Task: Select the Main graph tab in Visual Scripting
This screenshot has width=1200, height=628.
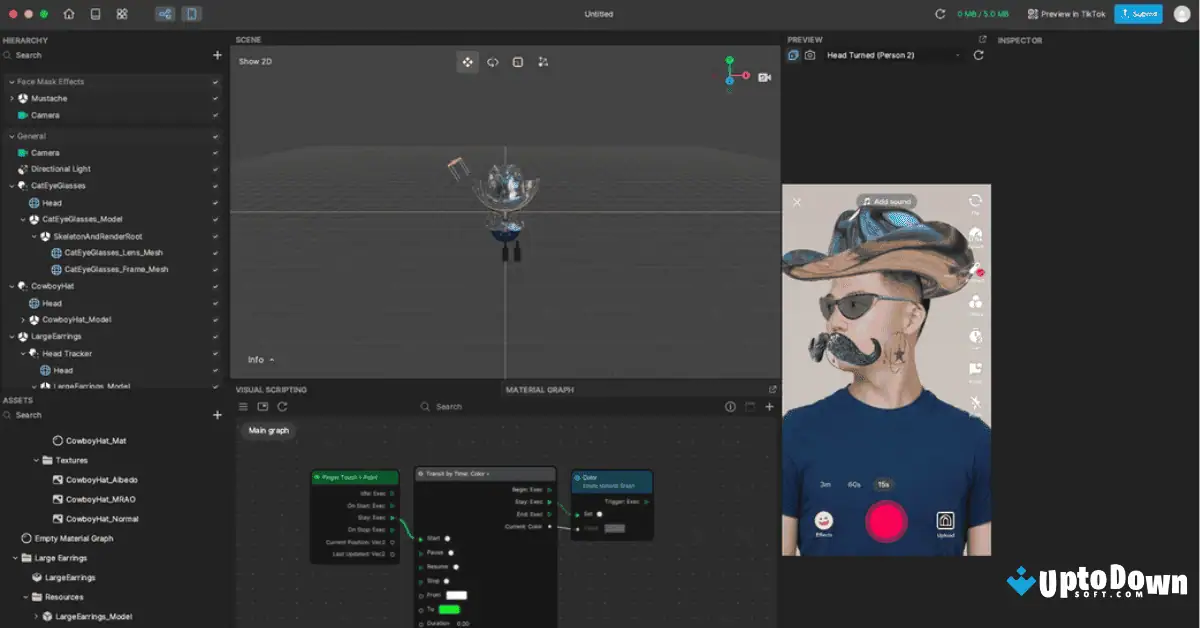Action: pos(267,430)
